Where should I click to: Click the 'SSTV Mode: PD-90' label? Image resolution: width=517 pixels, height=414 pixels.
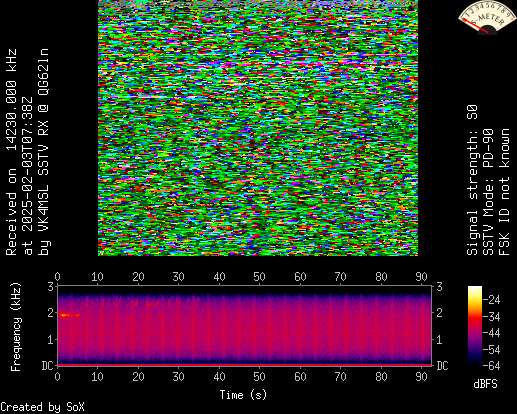tap(489, 192)
